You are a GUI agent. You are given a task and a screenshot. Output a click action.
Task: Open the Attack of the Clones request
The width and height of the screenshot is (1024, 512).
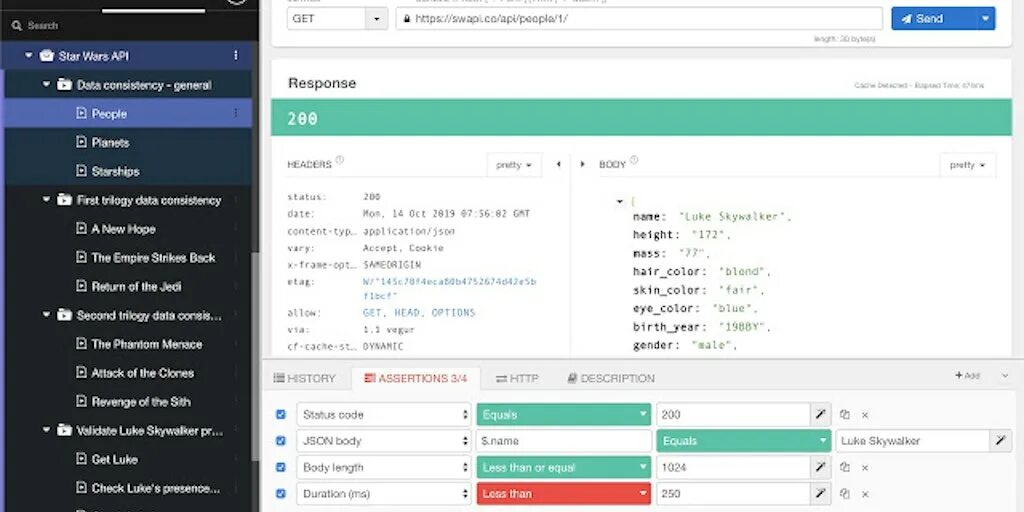(142, 373)
